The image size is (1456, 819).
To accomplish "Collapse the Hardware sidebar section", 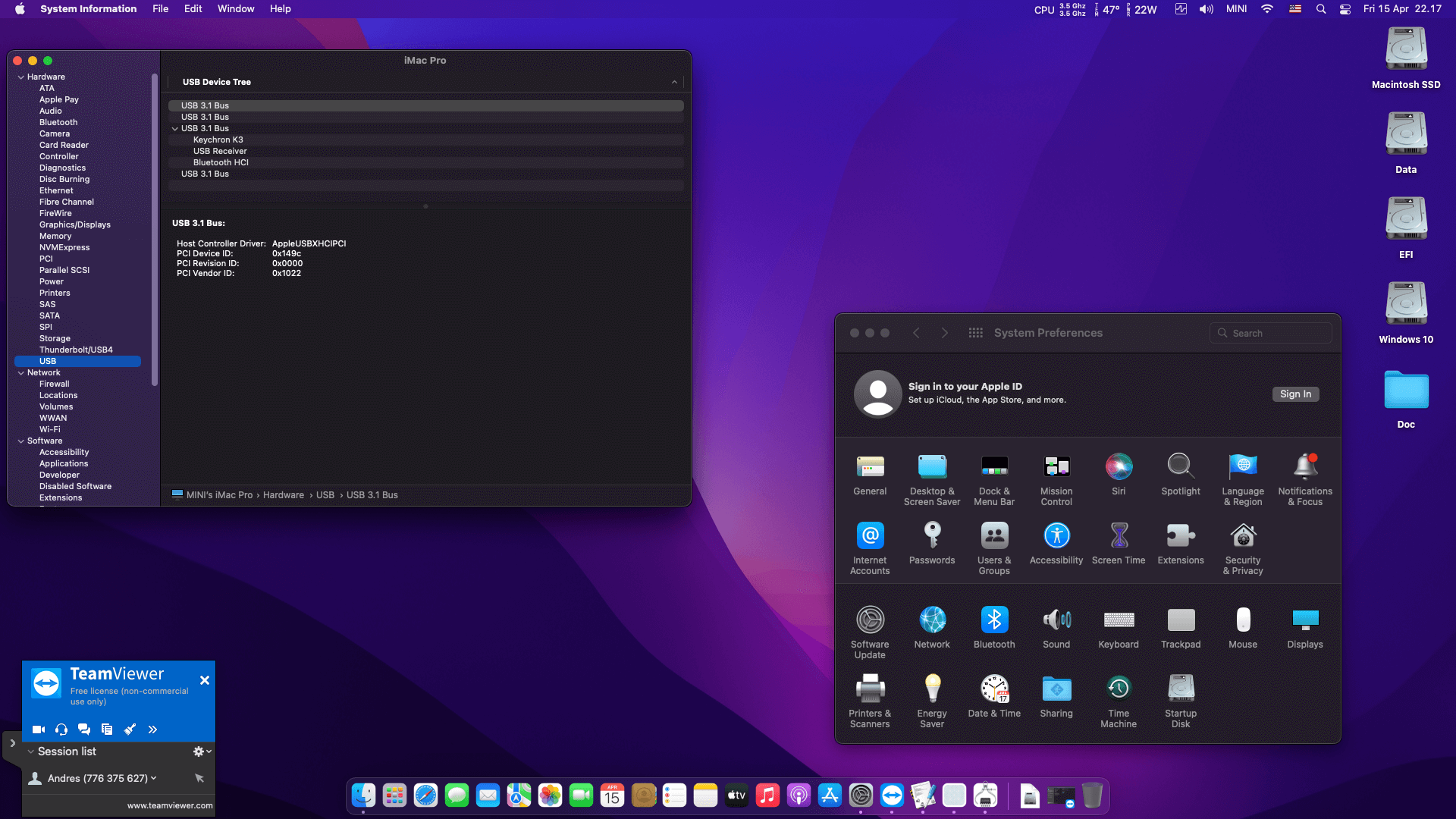I will pyautogui.click(x=20, y=77).
